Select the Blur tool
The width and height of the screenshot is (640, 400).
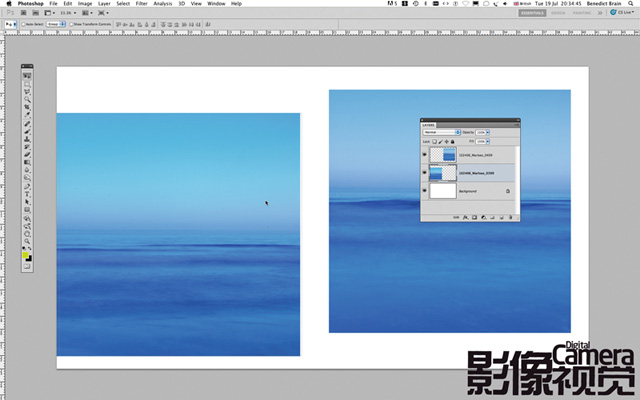pos(27,170)
